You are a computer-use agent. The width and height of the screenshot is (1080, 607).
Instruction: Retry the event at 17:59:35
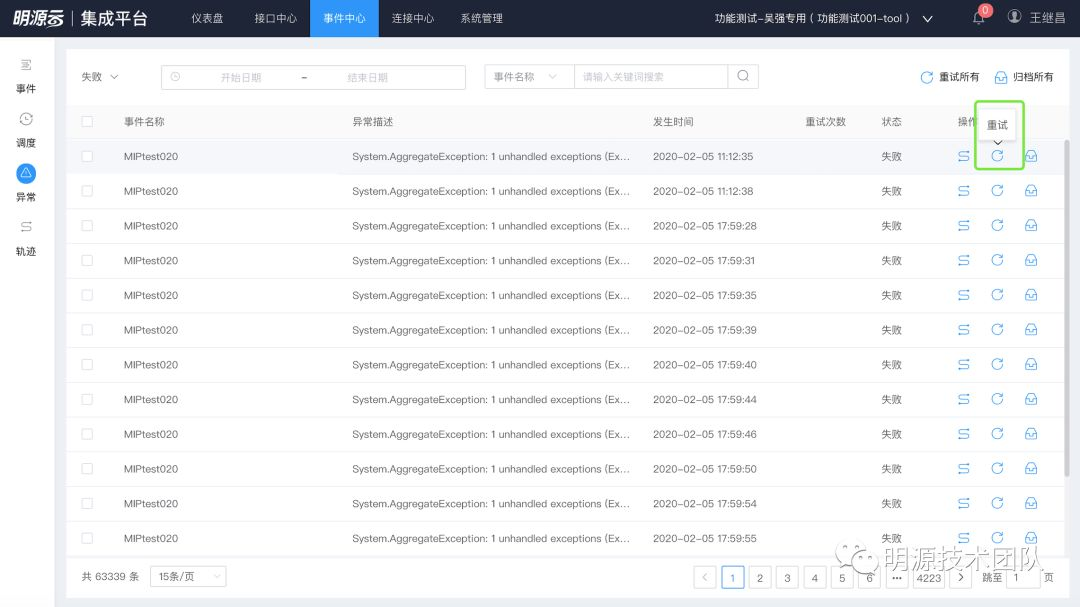coord(997,295)
